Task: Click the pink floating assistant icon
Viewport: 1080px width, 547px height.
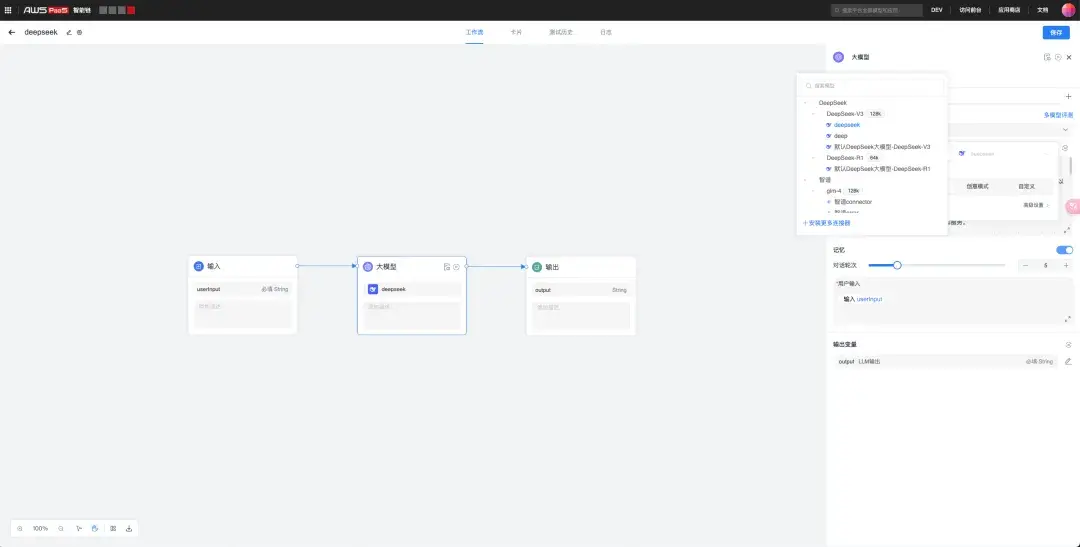Action: (1072, 206)
